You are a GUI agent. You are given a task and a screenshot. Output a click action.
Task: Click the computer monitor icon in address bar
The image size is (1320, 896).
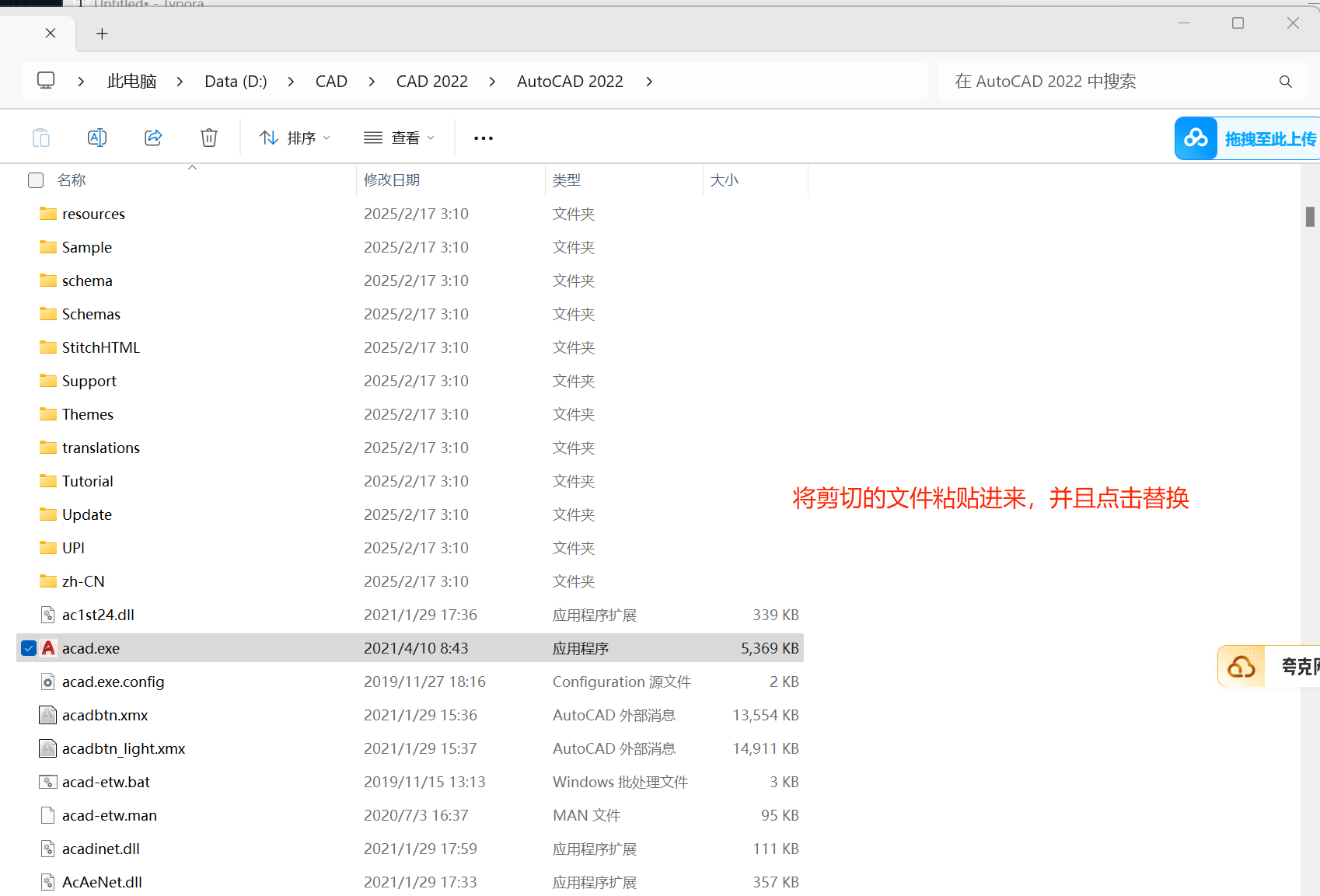(46, 81)
